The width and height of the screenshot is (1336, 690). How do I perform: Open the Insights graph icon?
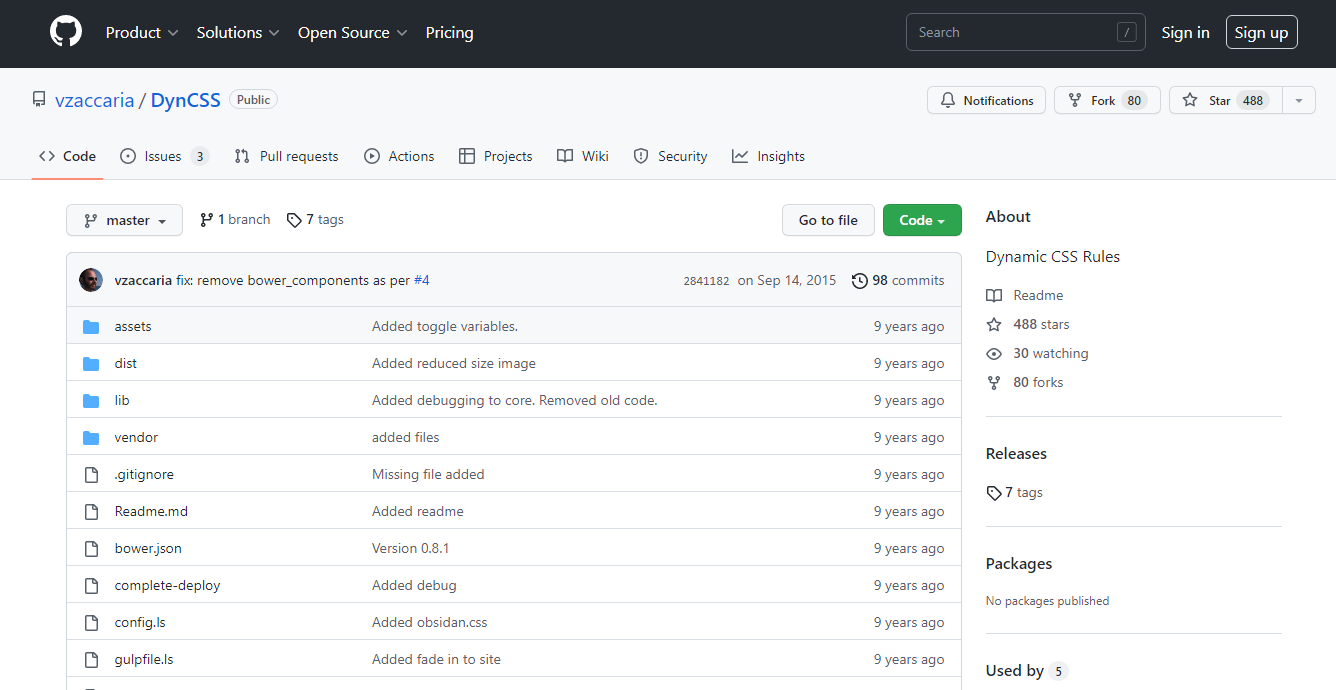[739, 156]
